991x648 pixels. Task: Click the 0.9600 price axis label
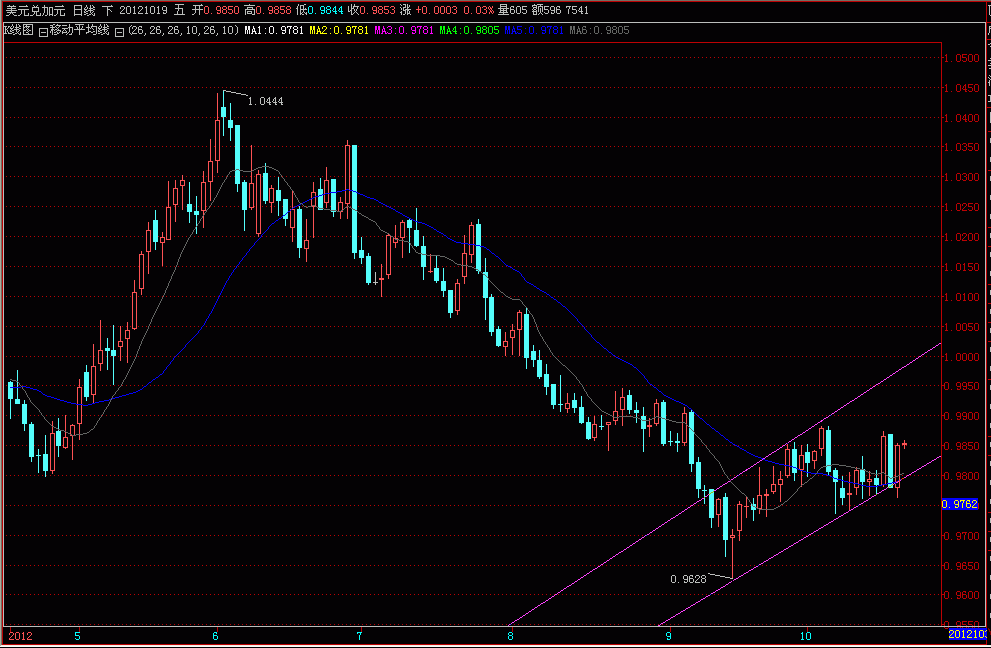pos(961,595)
